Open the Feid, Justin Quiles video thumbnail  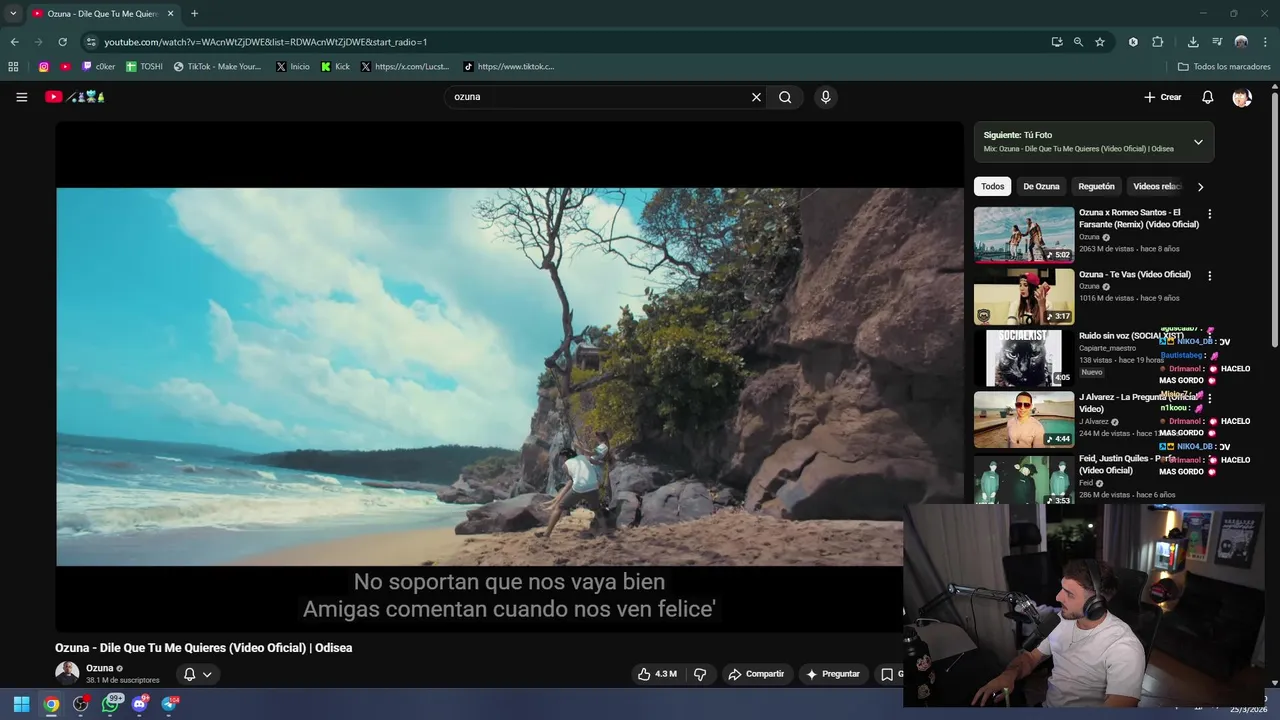click(1024, 480)
